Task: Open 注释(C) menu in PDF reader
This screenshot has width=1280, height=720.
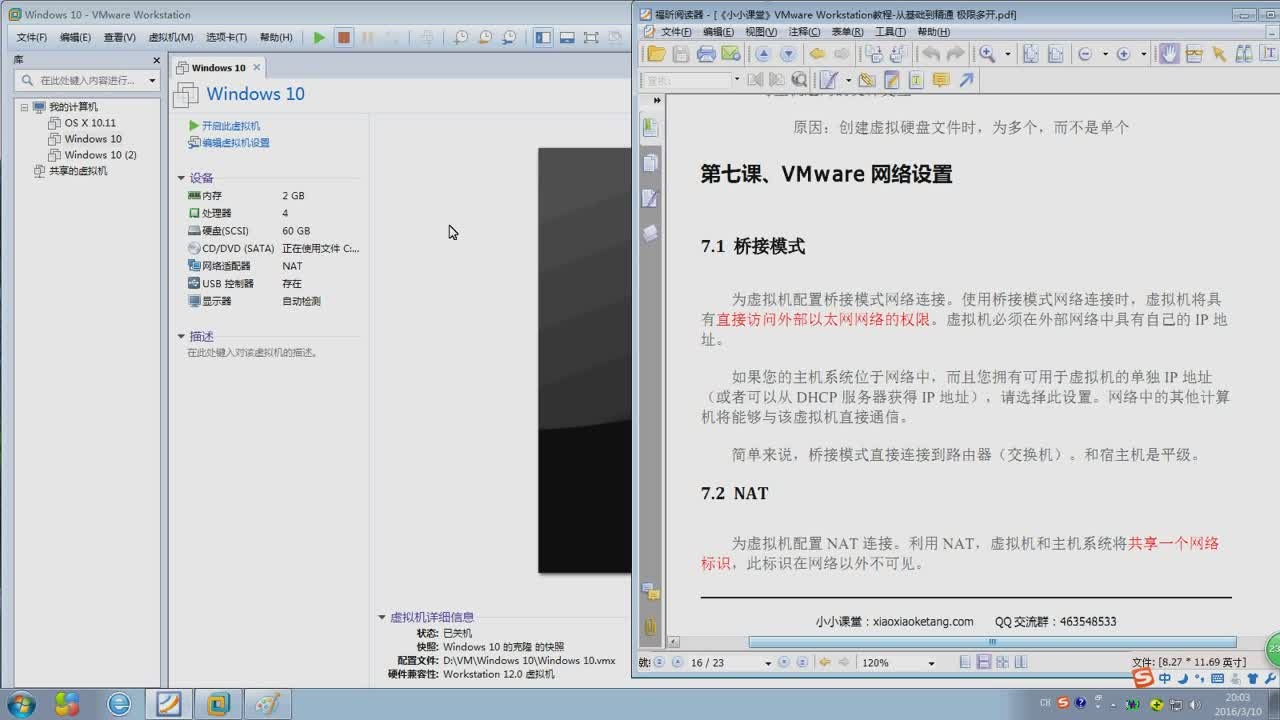Action: click(x=804, y=32)
